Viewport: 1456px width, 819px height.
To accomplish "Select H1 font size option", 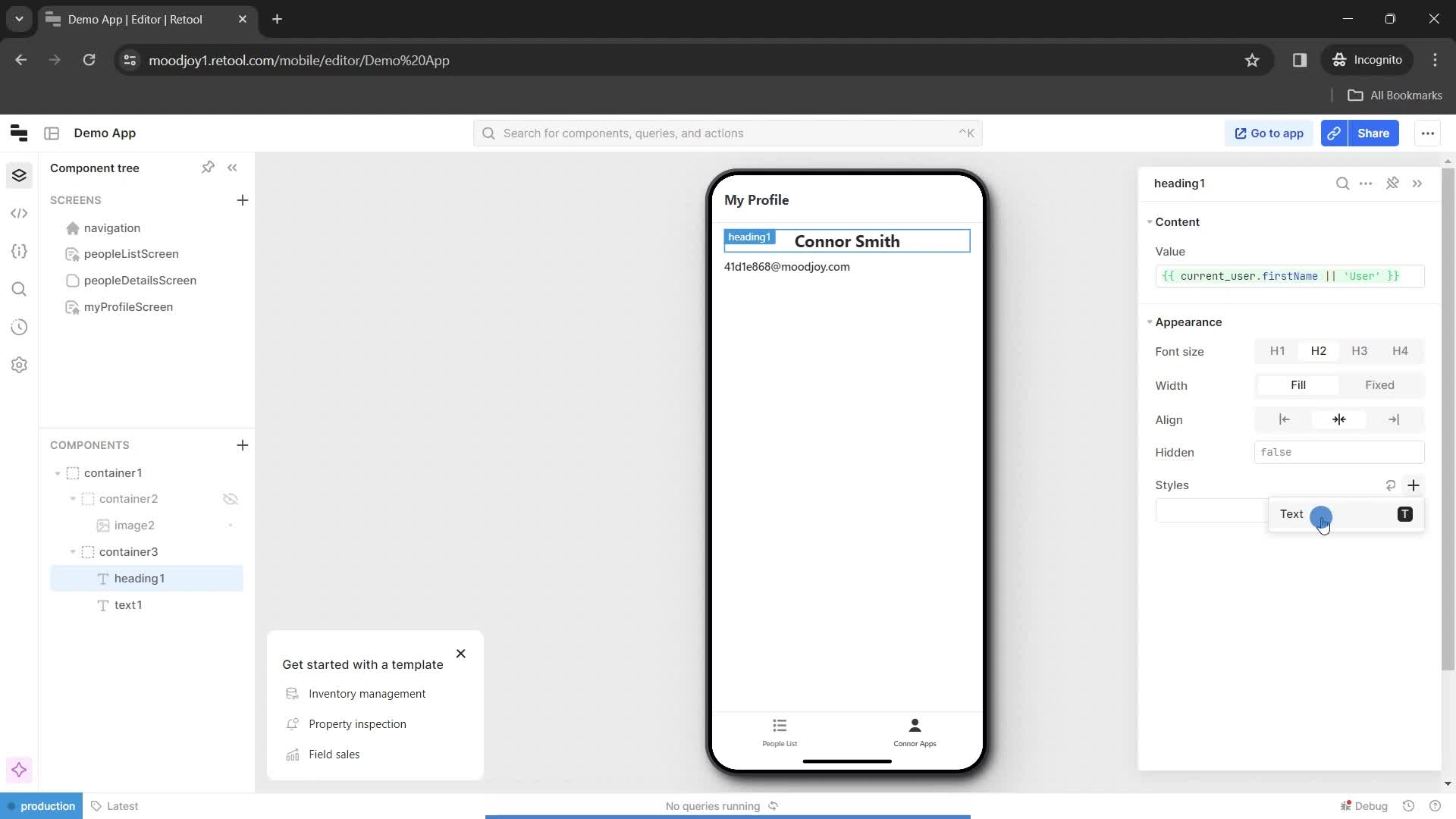I will click(1277, 351).
